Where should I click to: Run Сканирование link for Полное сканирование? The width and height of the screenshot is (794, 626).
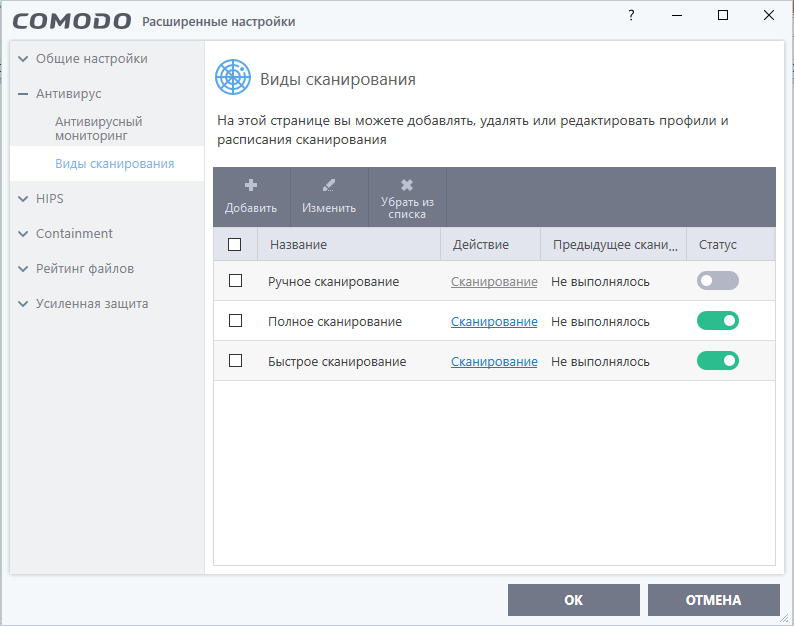click(494, 322)
